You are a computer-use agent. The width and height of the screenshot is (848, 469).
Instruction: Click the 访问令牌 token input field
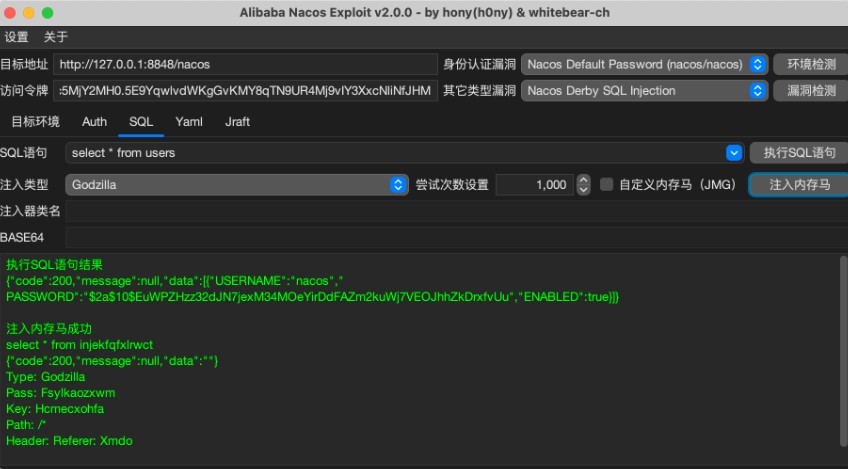[246, 90]
